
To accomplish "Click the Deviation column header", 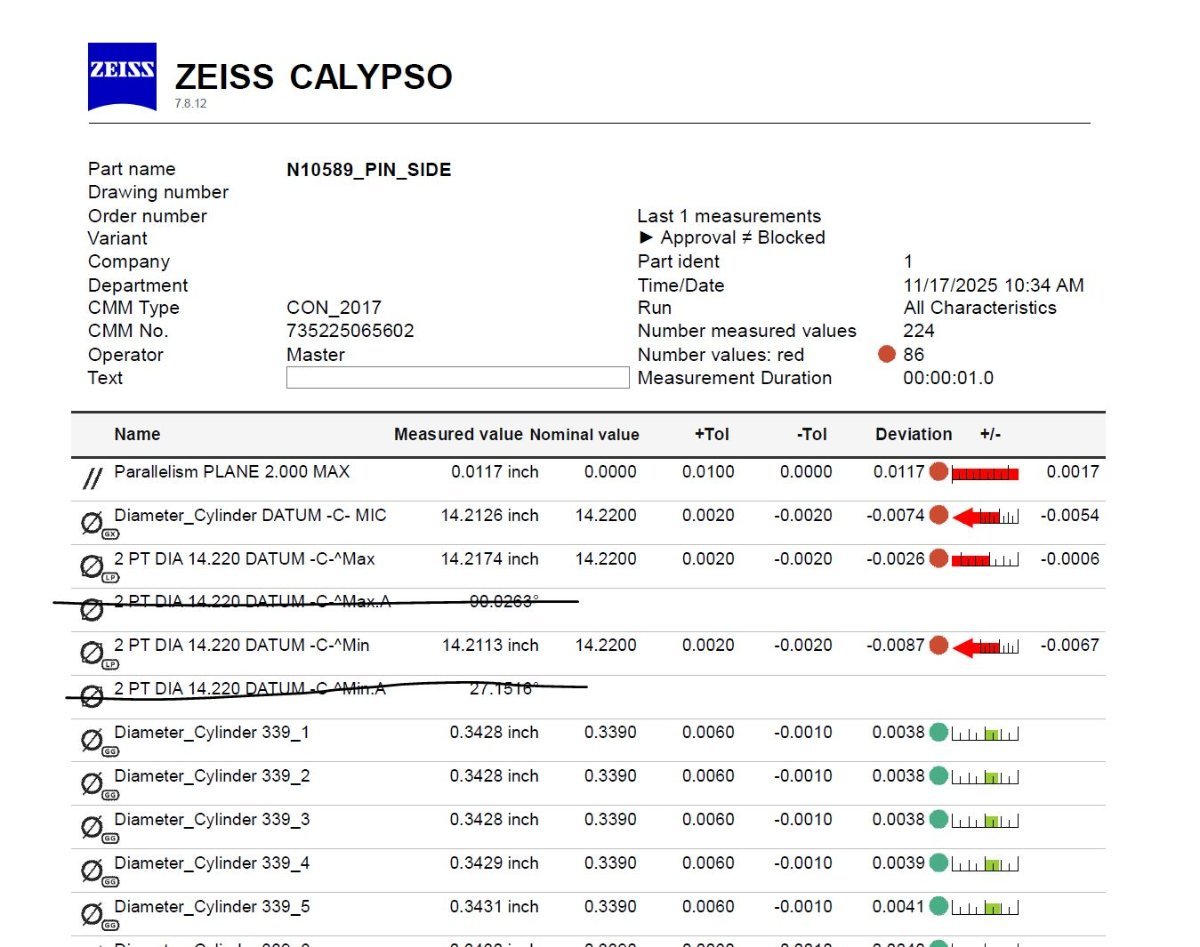I will [x=913, y=434].
